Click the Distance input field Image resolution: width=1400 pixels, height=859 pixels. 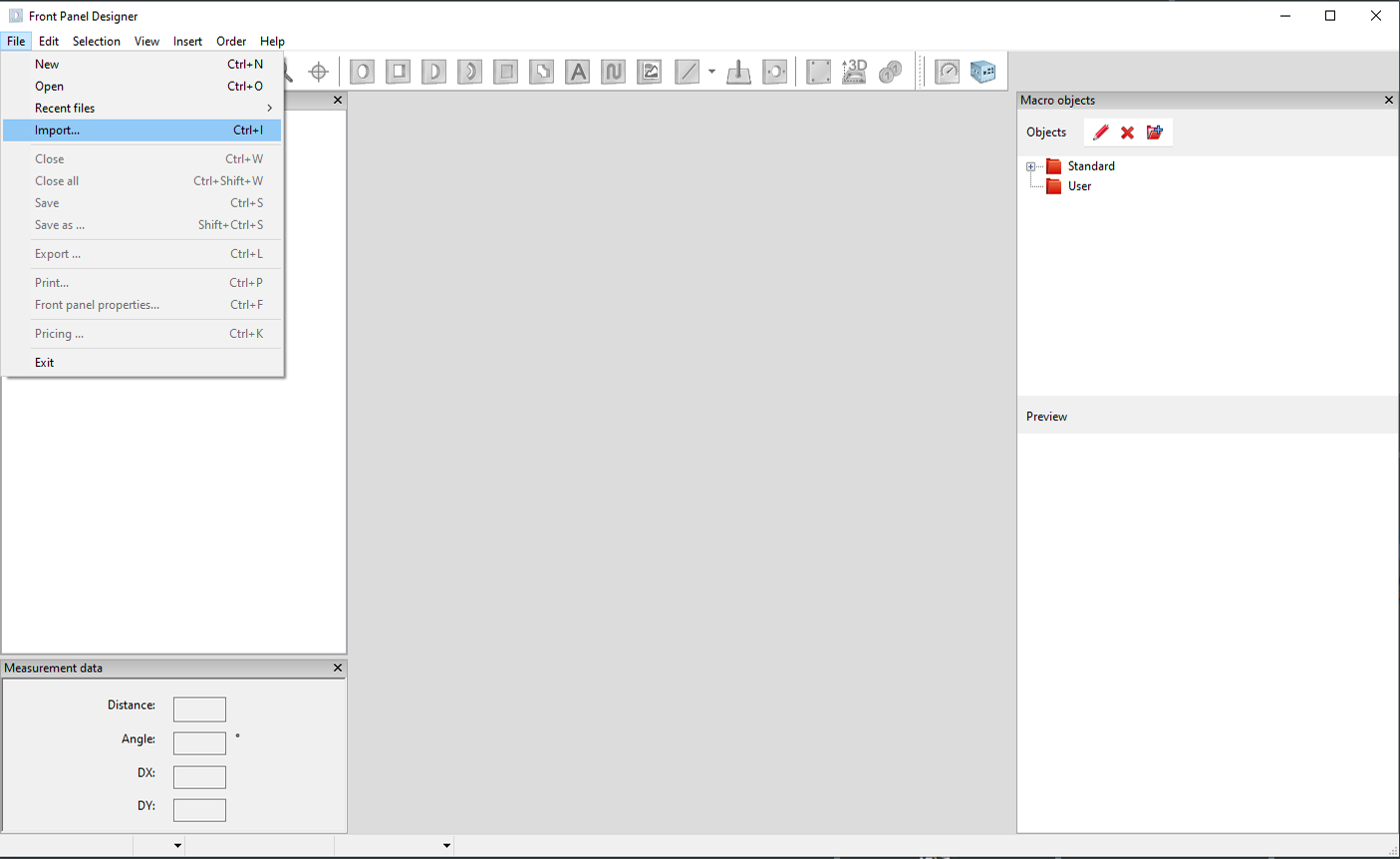199,709
